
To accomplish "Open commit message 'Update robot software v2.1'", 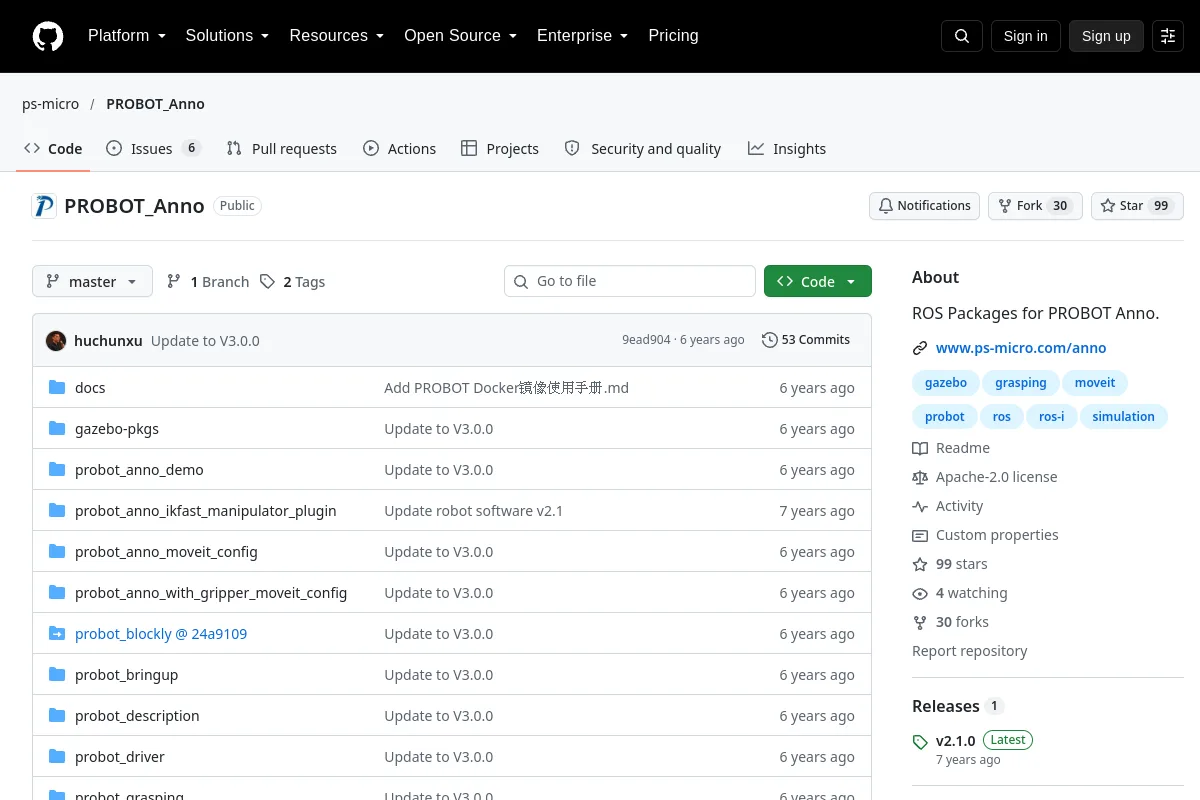I will pos(474,510).
